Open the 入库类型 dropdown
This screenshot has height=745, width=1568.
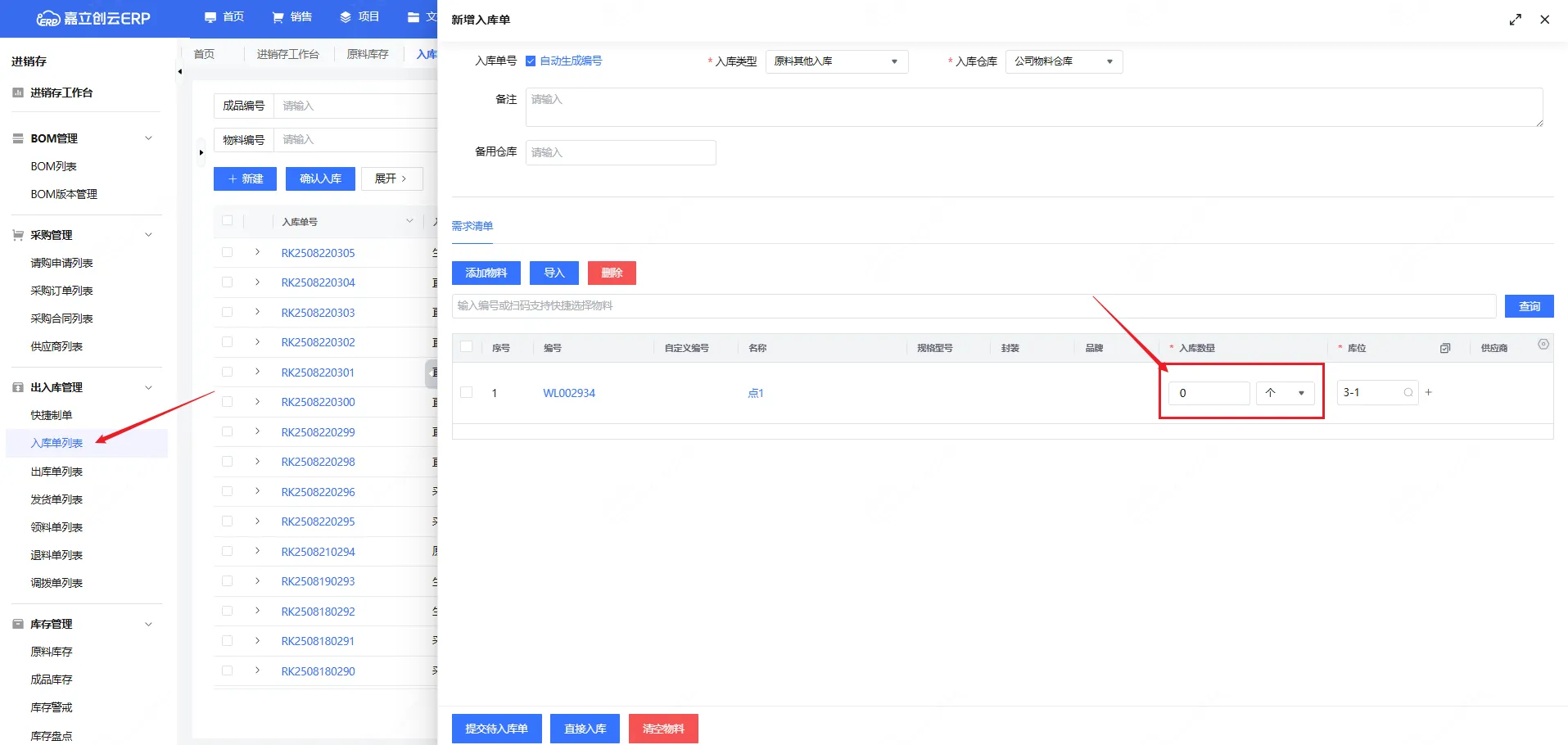click(836, 61)
